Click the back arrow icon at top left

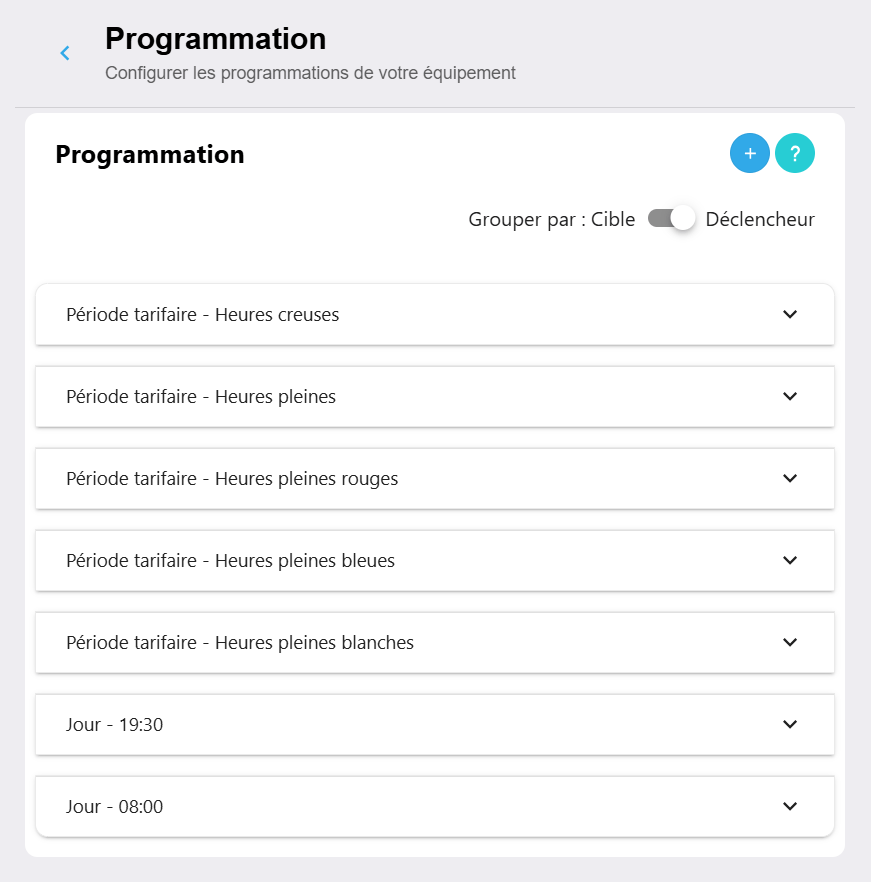(x=64, y=53)
